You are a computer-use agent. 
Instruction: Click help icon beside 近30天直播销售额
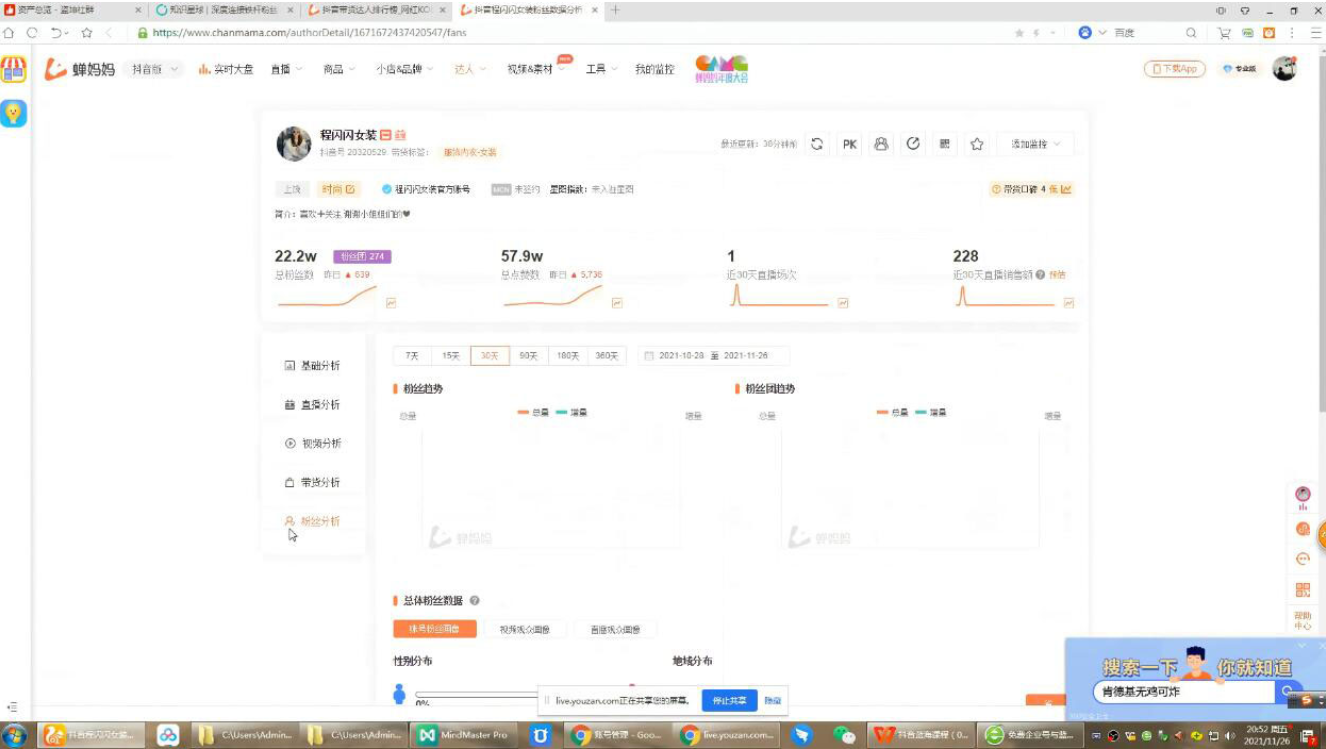coord(1041,274)
